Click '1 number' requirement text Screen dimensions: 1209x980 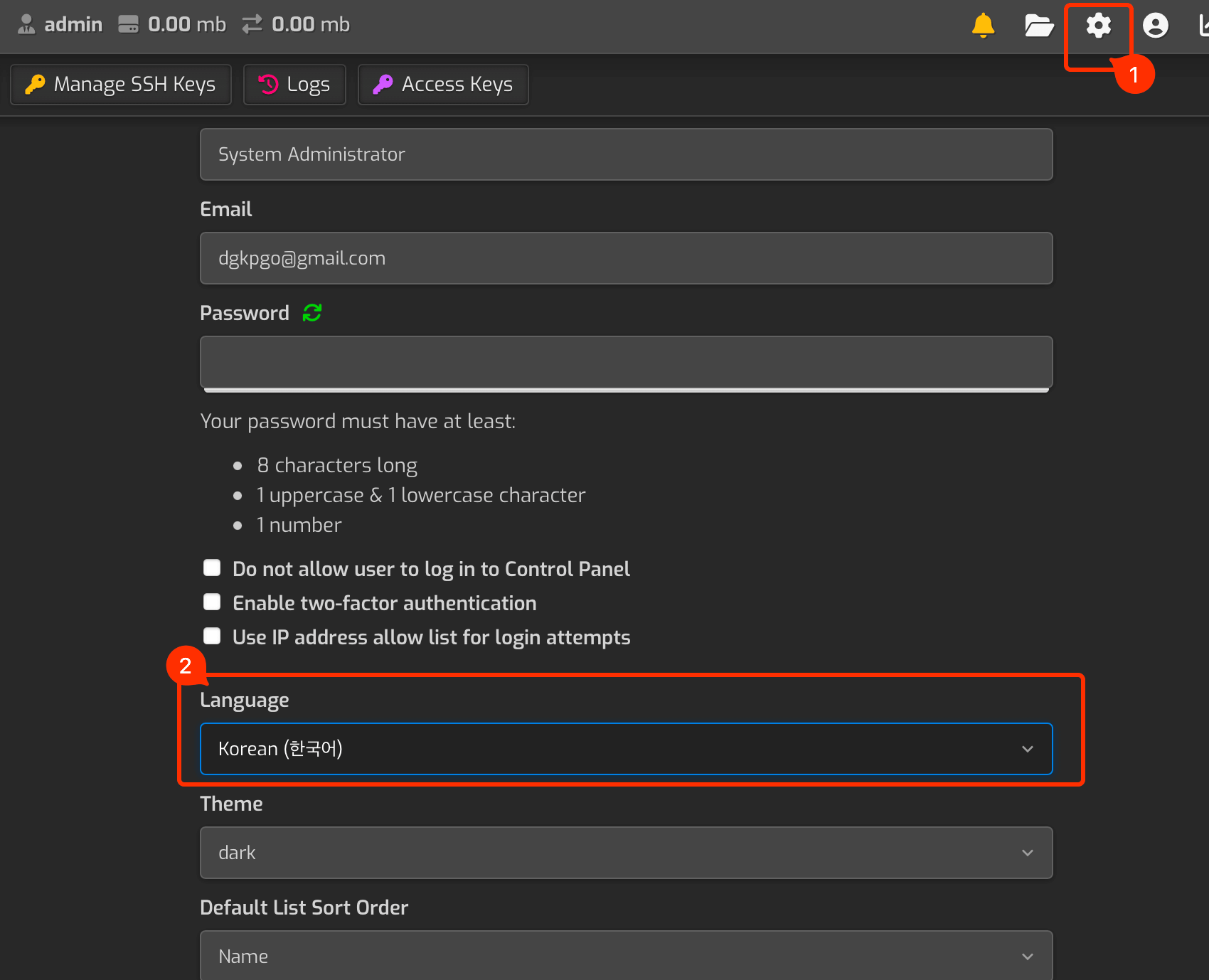pyautogui.click(x=299, y=525)
